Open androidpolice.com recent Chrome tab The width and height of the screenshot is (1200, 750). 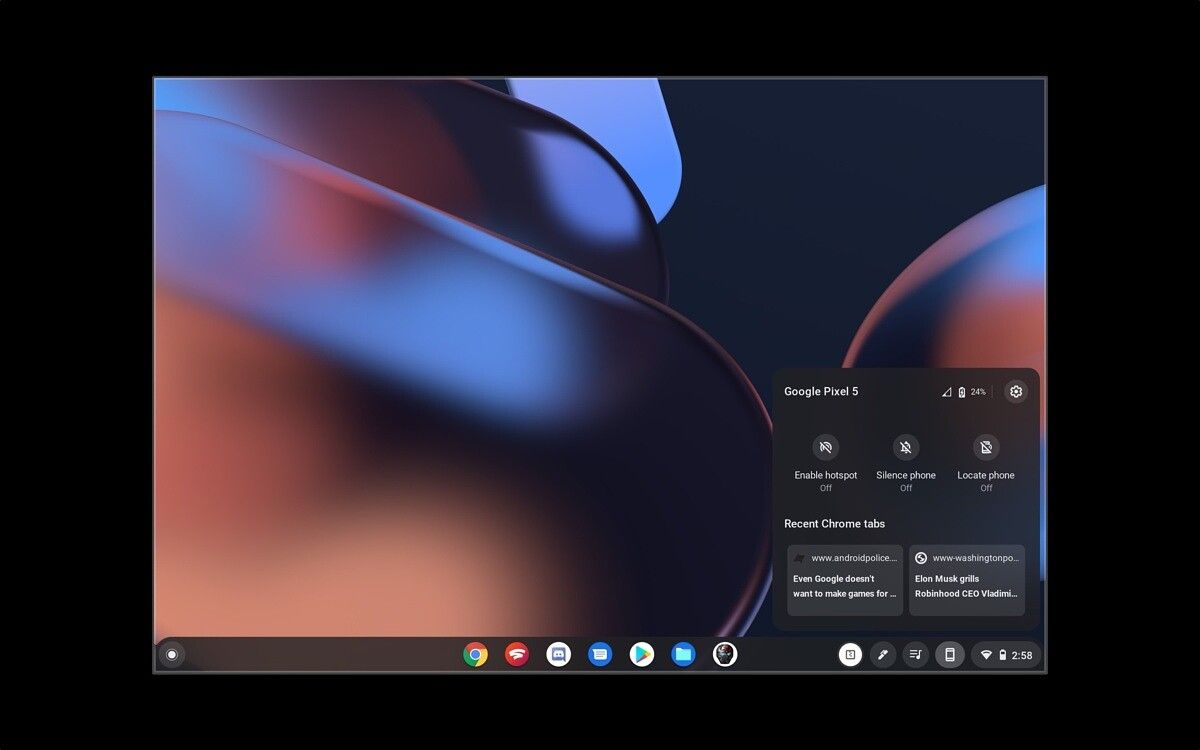coord(845,580)
